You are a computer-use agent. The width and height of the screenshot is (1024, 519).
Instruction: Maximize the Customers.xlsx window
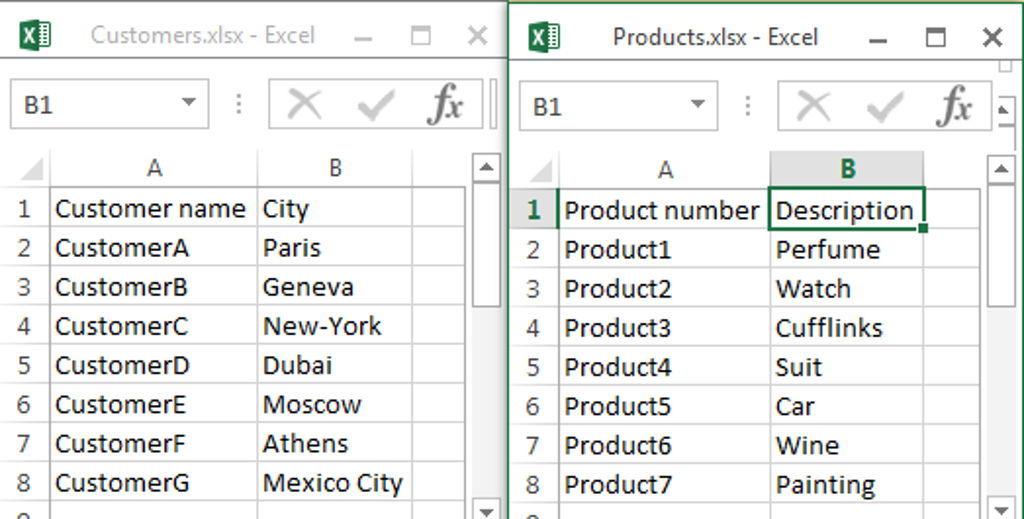(x=420, y=36)
